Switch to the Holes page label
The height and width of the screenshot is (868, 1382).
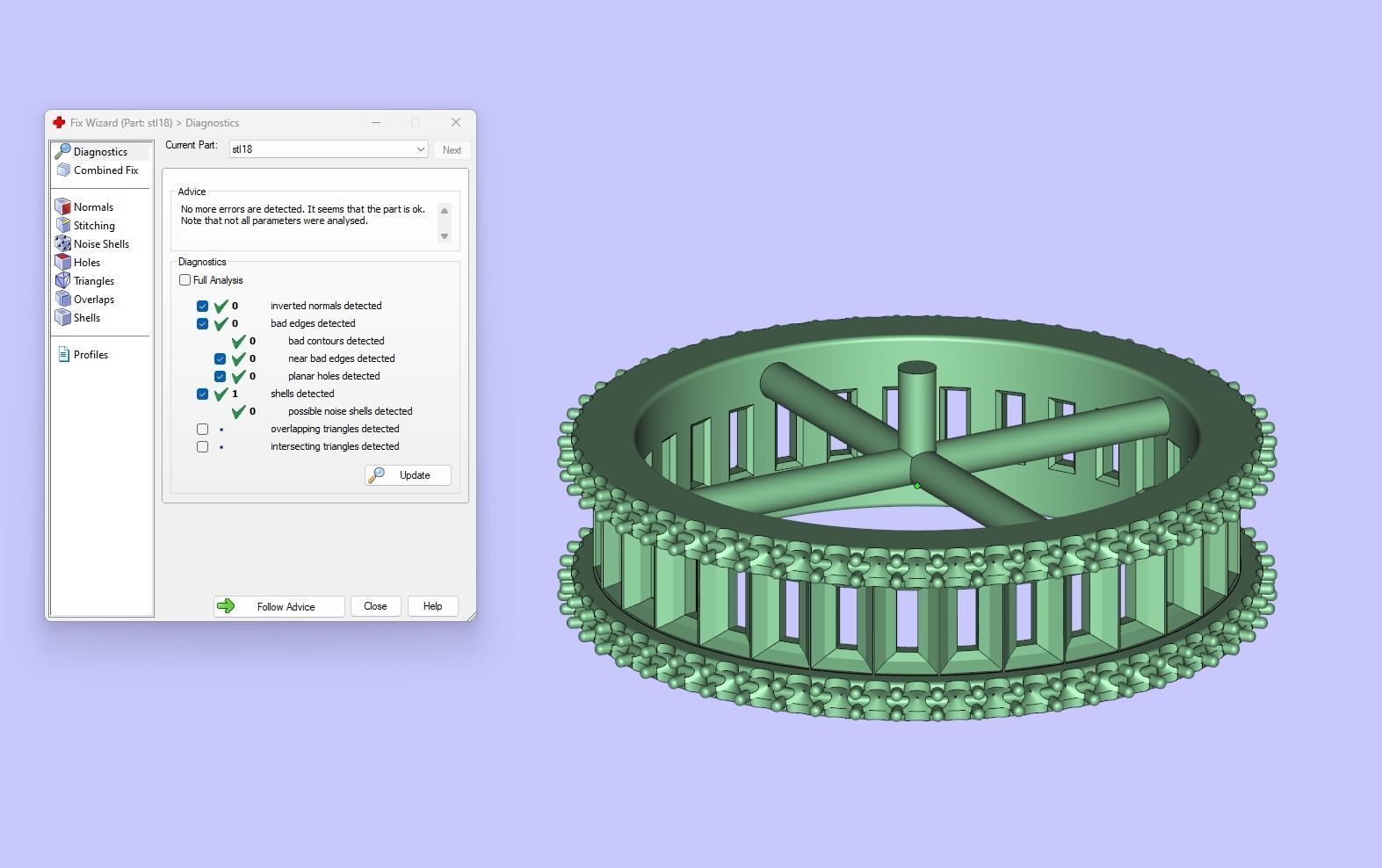pyautogui.click(x=87, y=263)
